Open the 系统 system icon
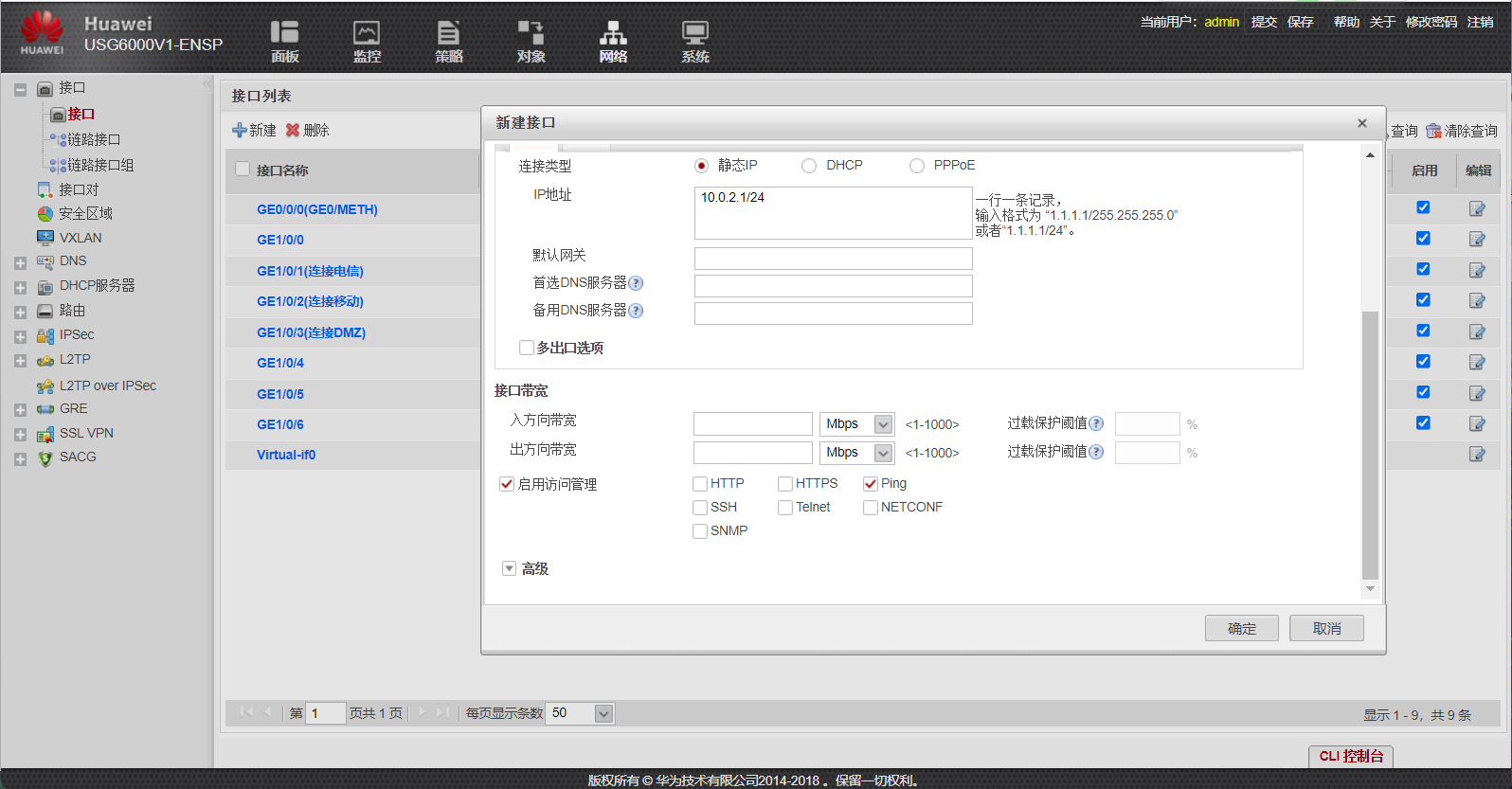The width and height of the screenshot is (1512, 789). [x=695, y=32]
